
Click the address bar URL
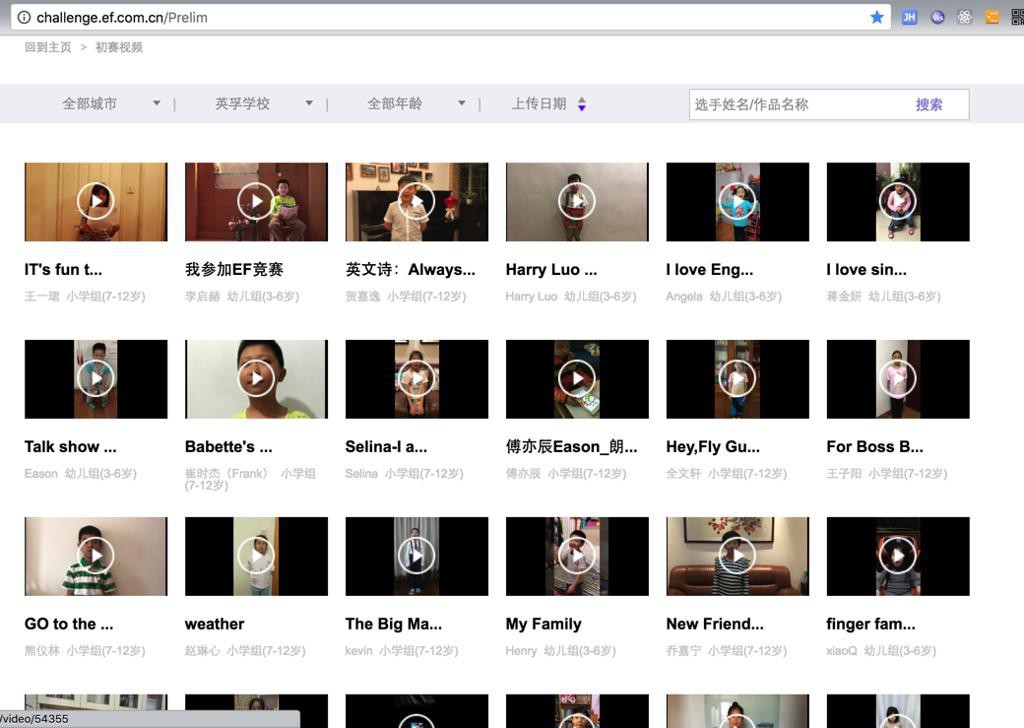(122, 18)
